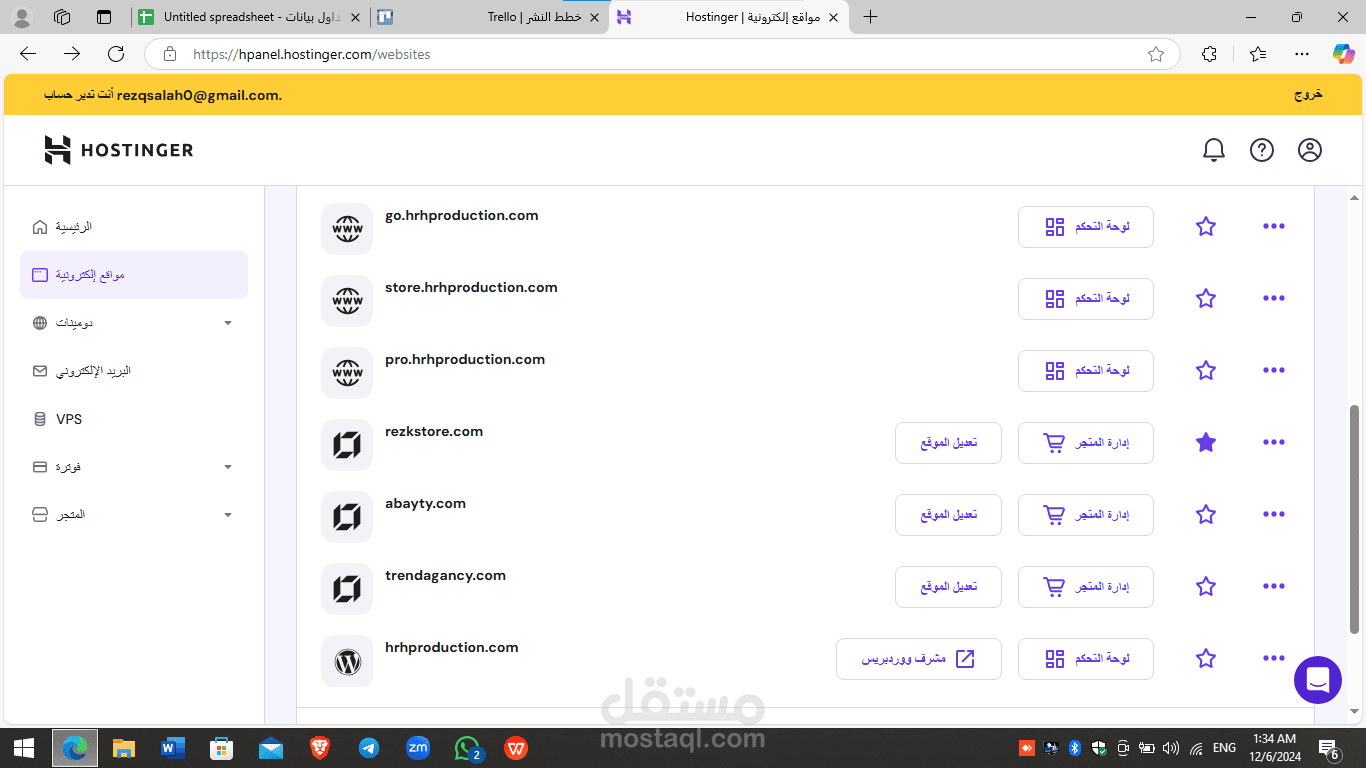This screenshot has height=768, width=1366.
Task: Click the globe icon for go.hrhproduction.com
Action: pos(347,229)
